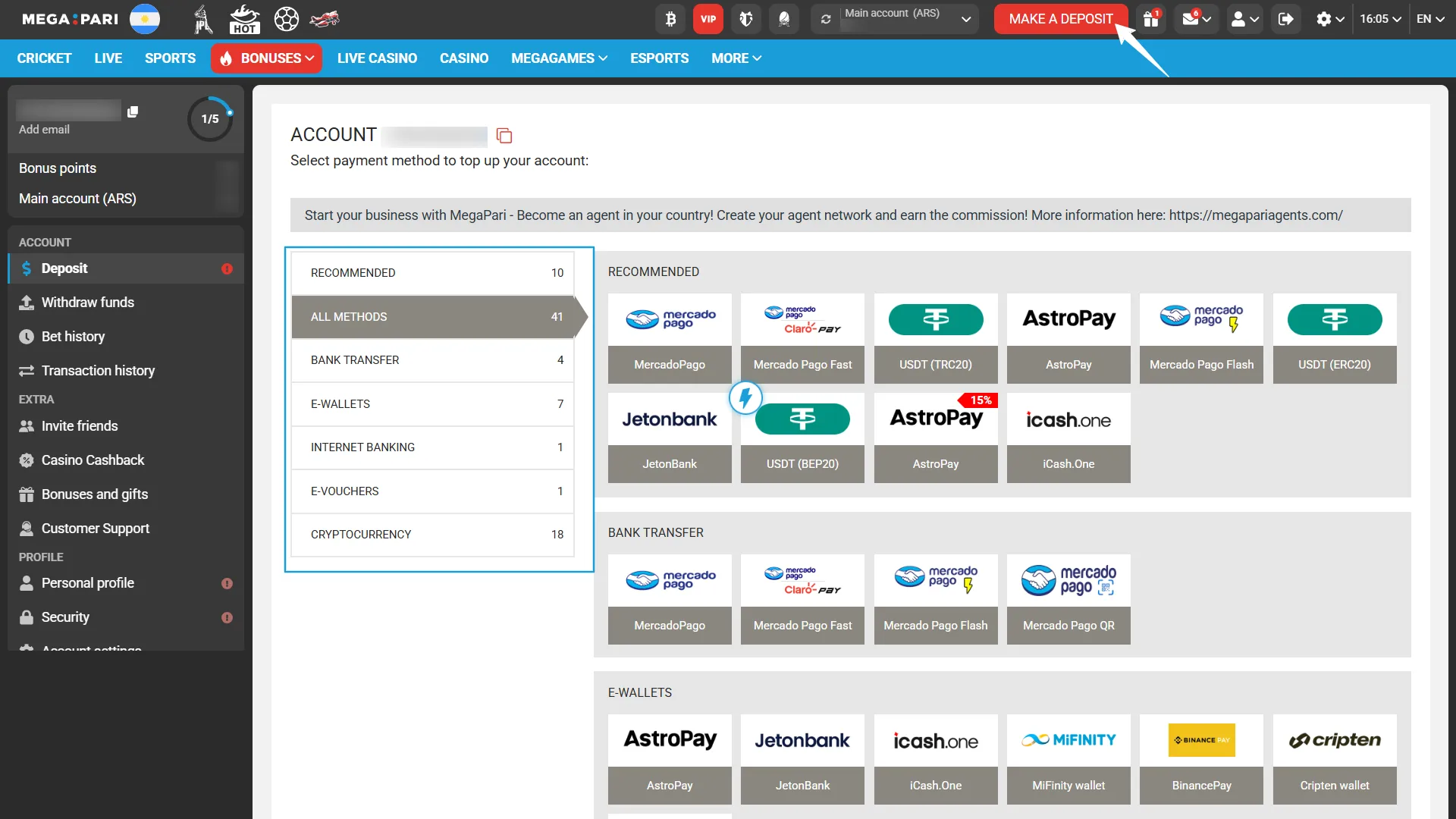Open the red VIP icon
The width and height of the screenshot is (1456, 819).
click(x=708, y=19)
